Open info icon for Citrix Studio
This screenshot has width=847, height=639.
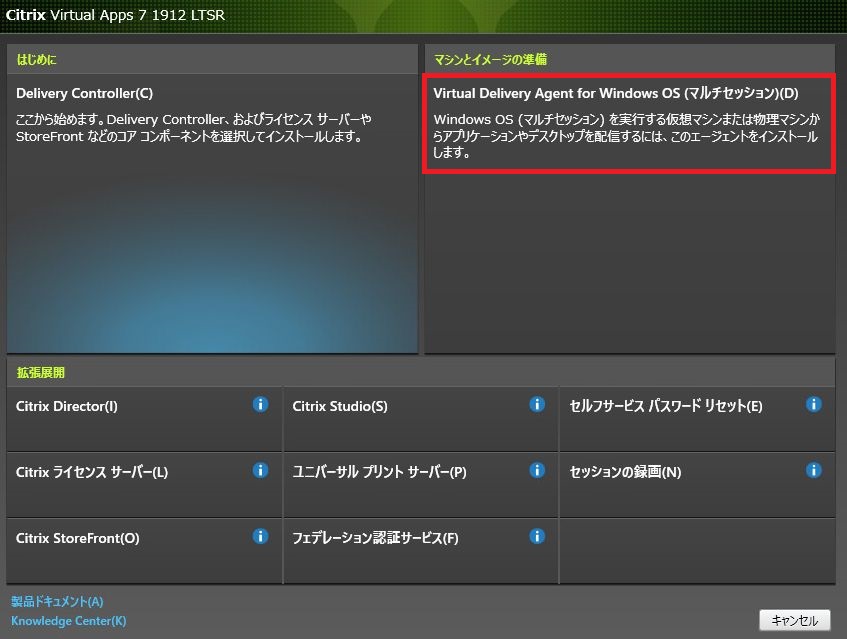pyautogui.click(x=537, y=404)
